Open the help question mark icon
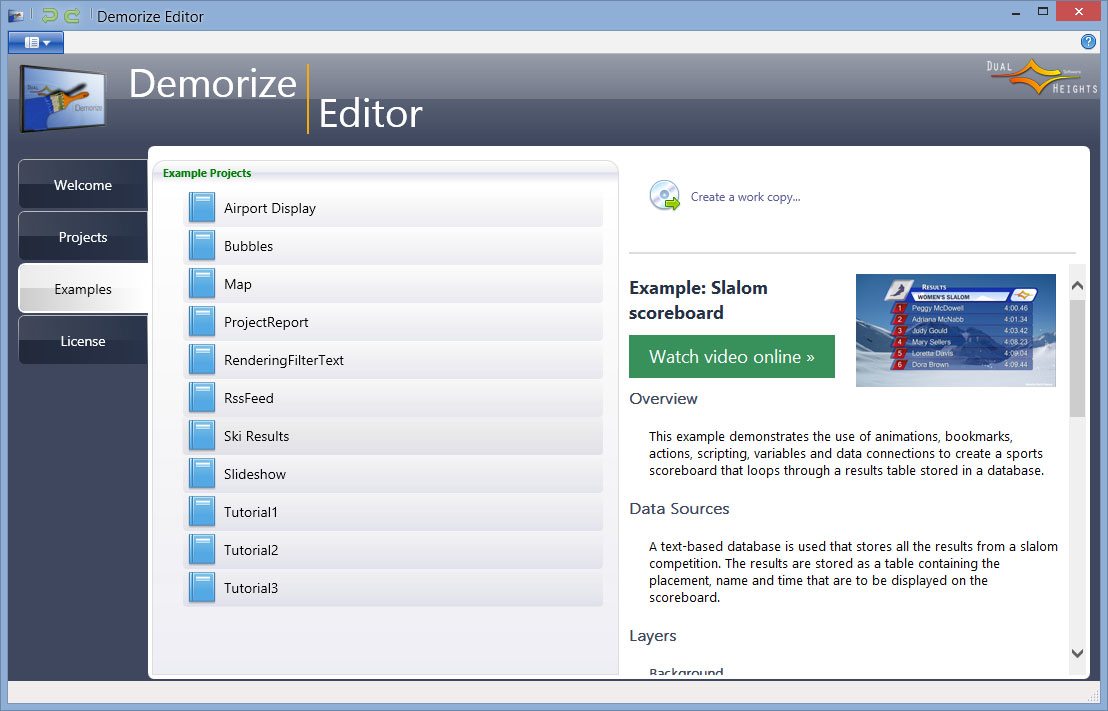This screenshot has height=711, width=1108. click(1089, 42)
